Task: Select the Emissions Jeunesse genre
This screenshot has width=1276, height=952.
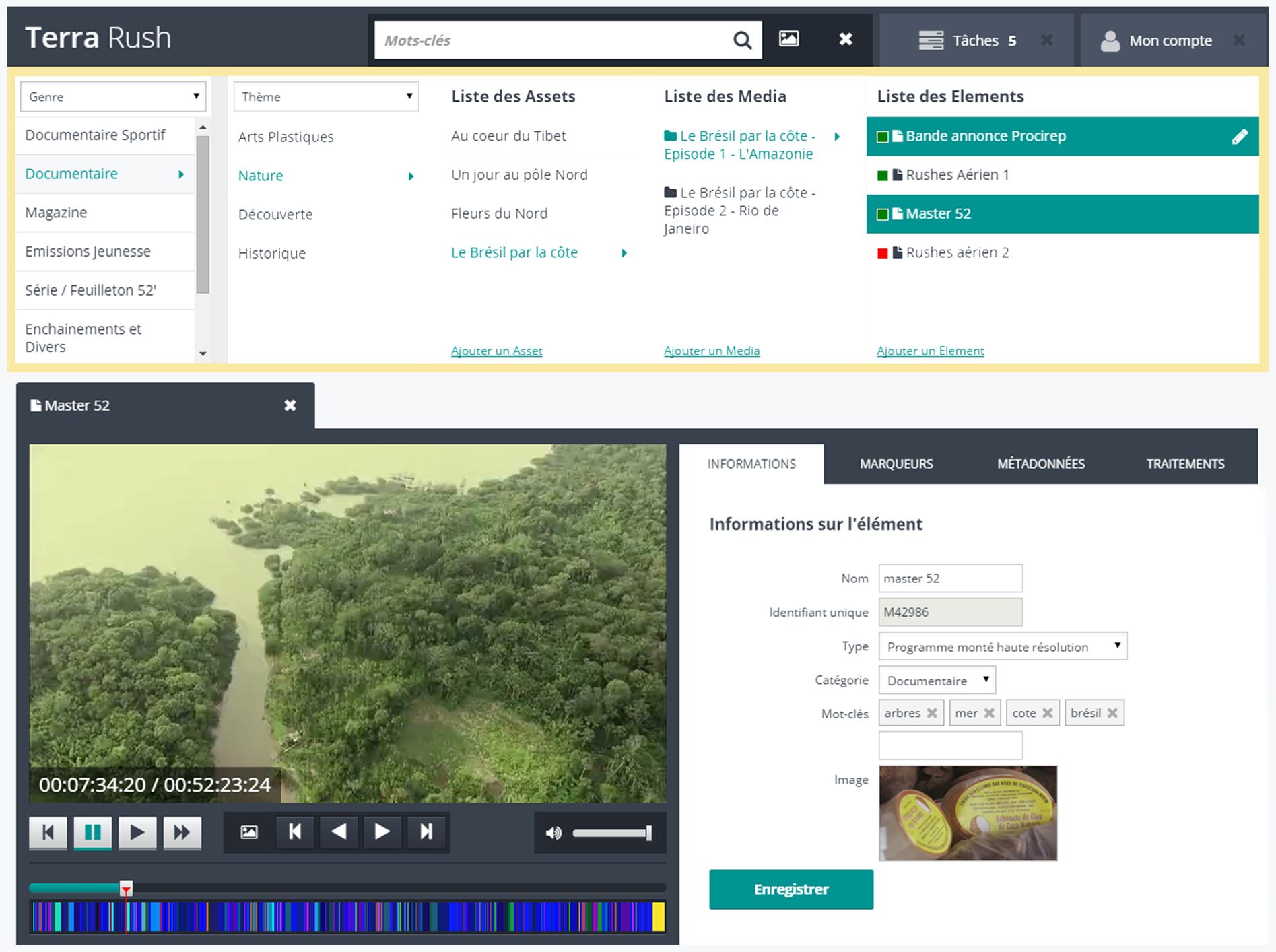Action: 105,252
